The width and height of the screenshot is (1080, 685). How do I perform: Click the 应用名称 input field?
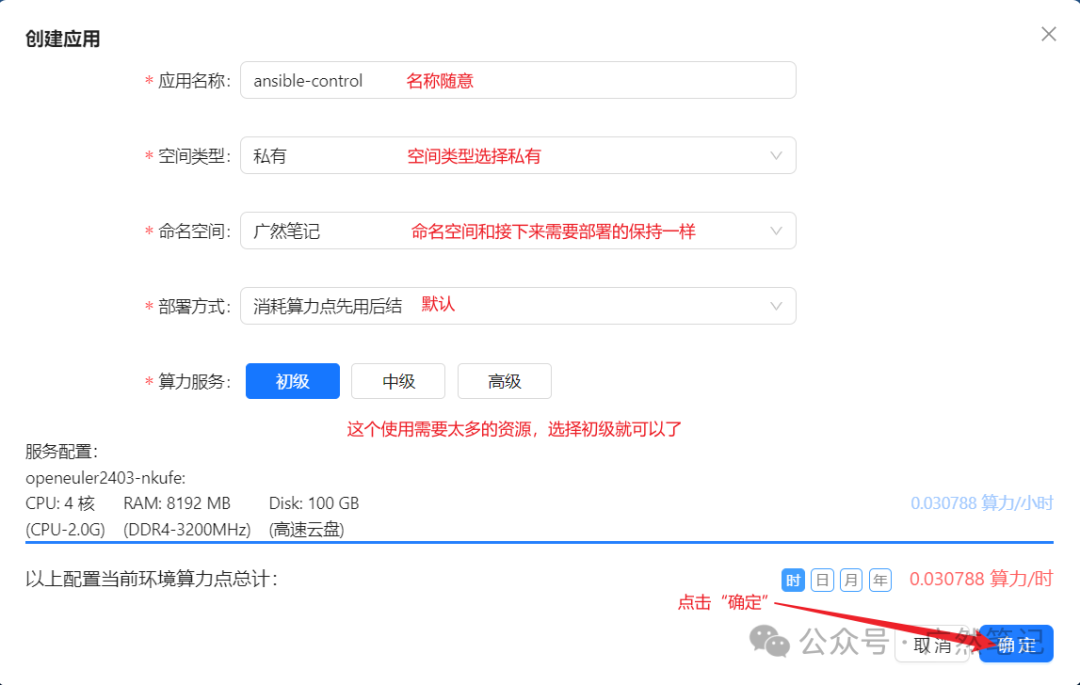517,80
